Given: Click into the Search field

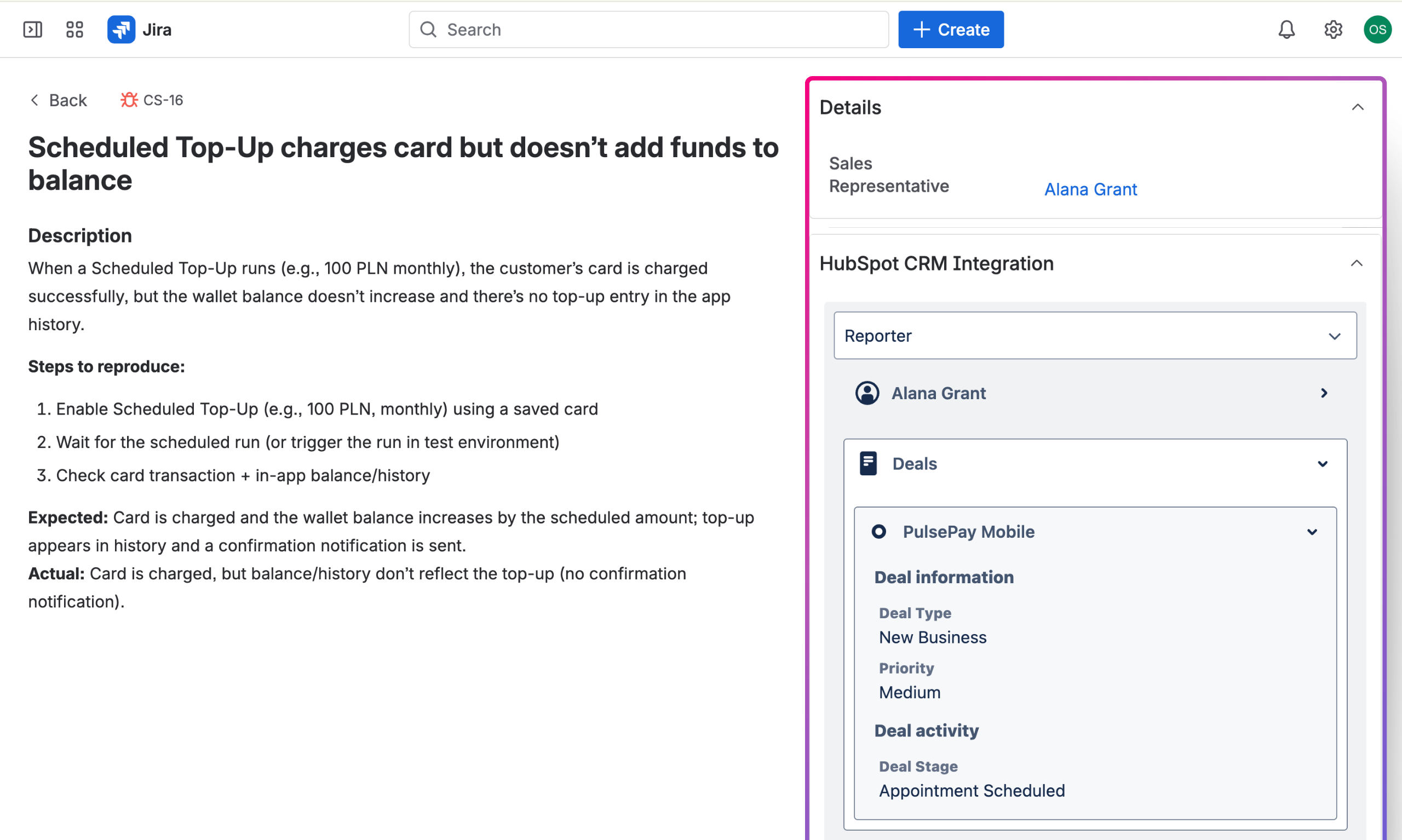Looking at the screenshot, I should (648, 30).
